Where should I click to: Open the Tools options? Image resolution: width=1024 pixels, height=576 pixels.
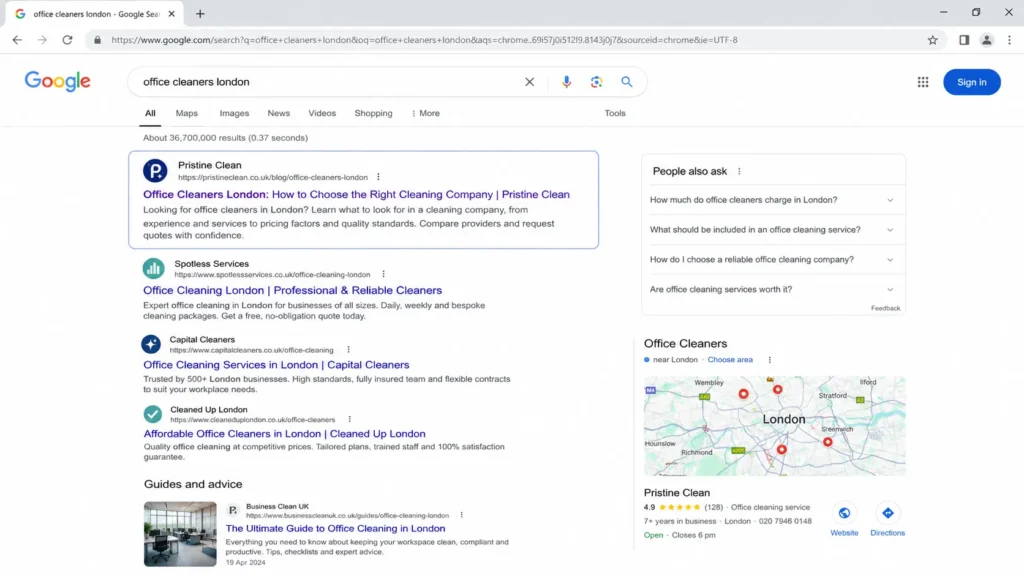coord(615,113)
